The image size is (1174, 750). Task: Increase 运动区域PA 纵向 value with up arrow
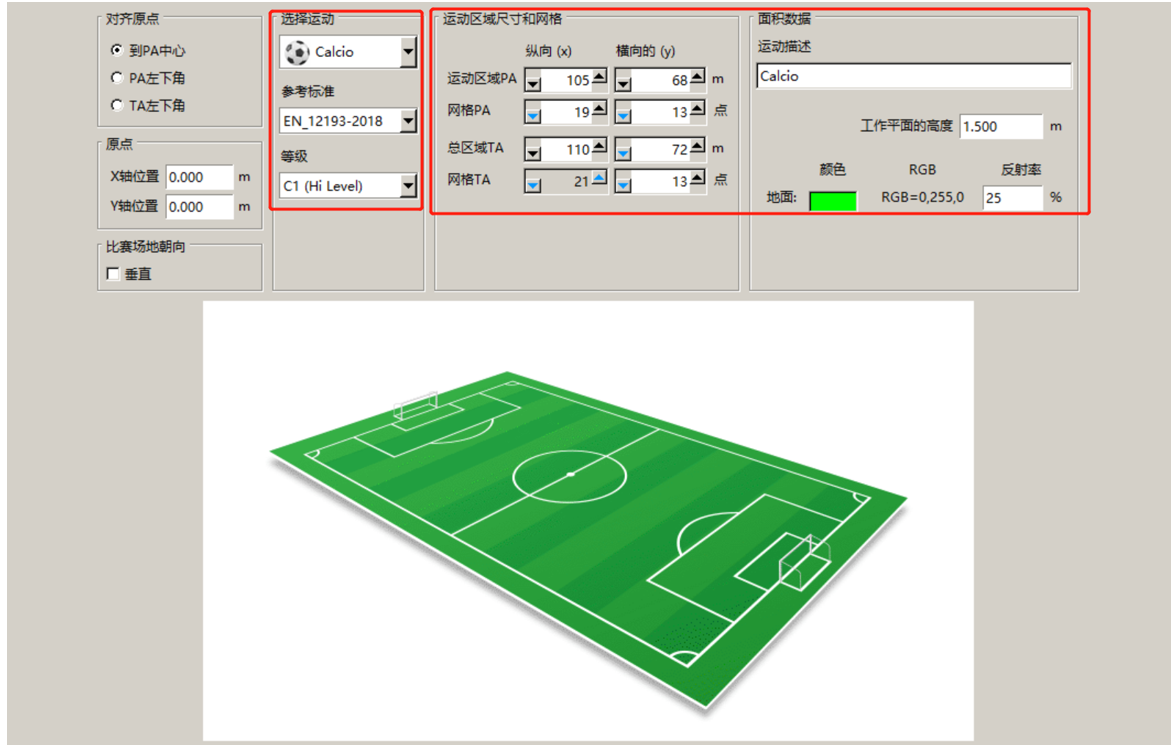(x=600, y=76)
